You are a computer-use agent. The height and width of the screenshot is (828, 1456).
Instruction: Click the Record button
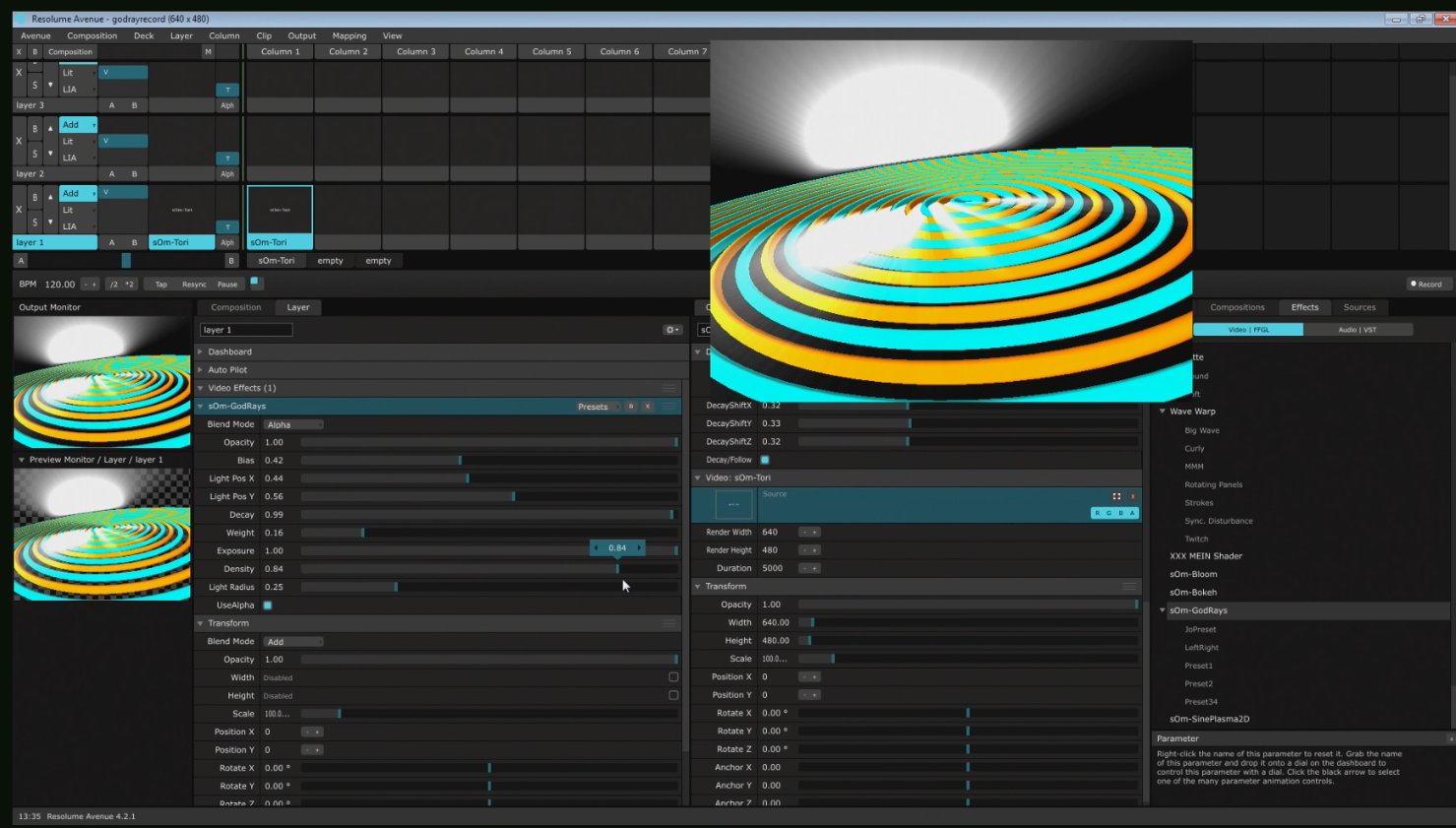coord(1425,284)
